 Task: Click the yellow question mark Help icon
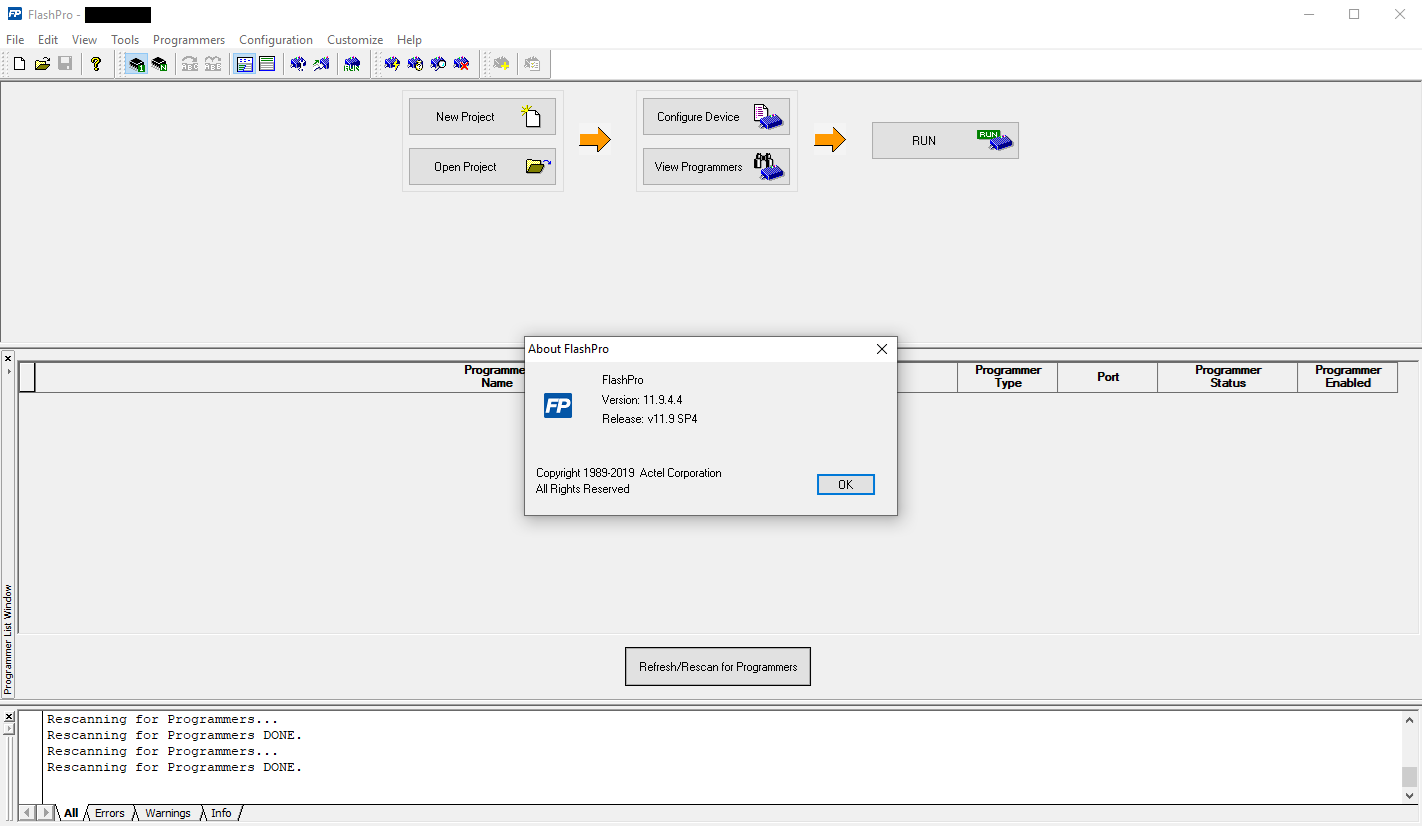[x=96, y=64]
